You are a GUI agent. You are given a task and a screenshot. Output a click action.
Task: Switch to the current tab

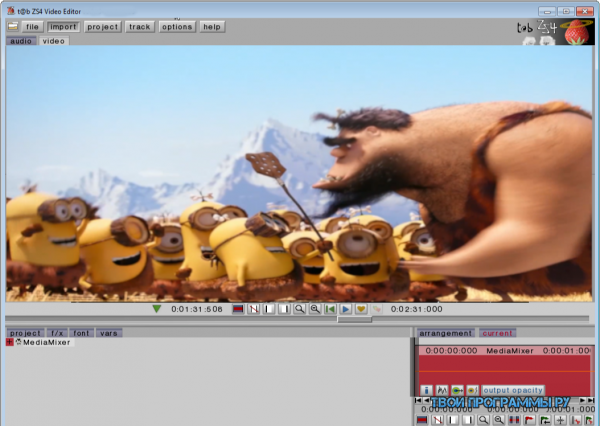[497, 333]
